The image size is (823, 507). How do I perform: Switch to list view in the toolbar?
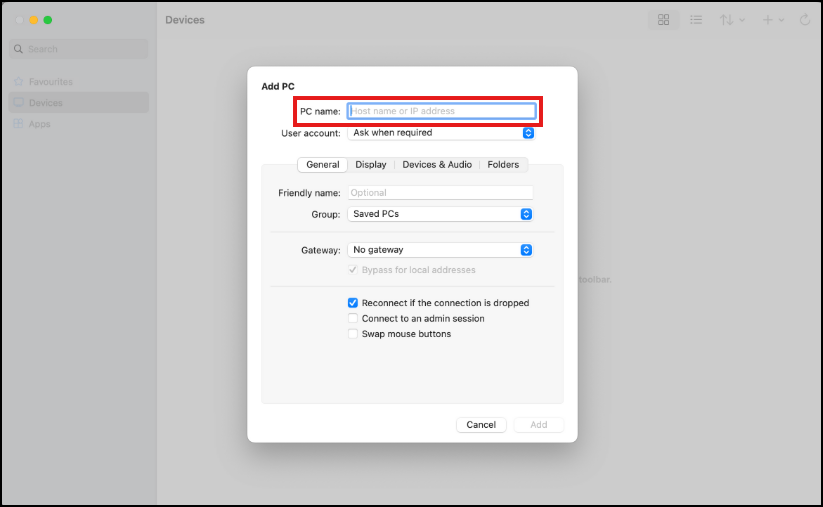(696, 20)
